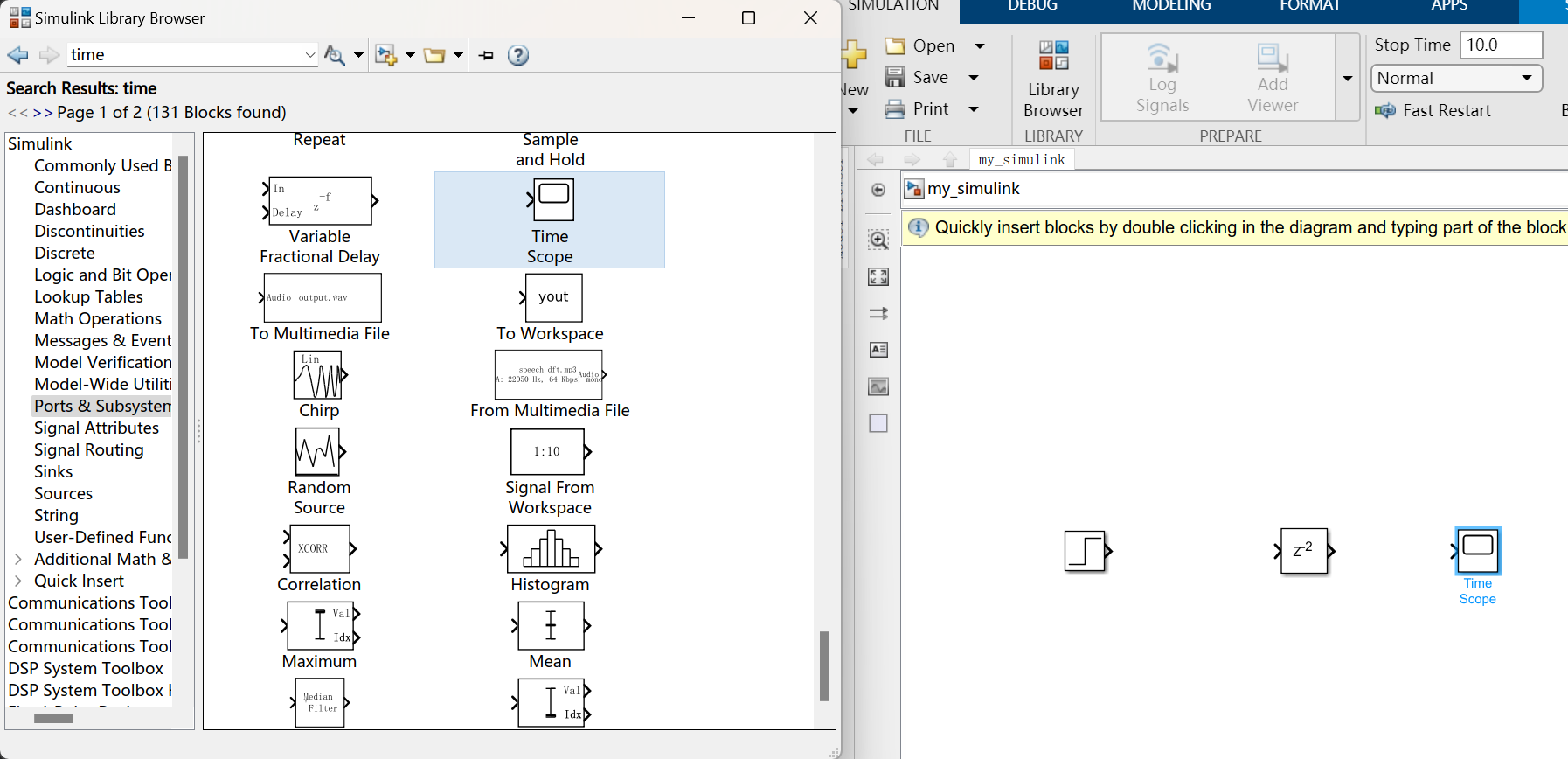
Task: Open search options dropdown arrow
Action: click(x=358, y=55)
